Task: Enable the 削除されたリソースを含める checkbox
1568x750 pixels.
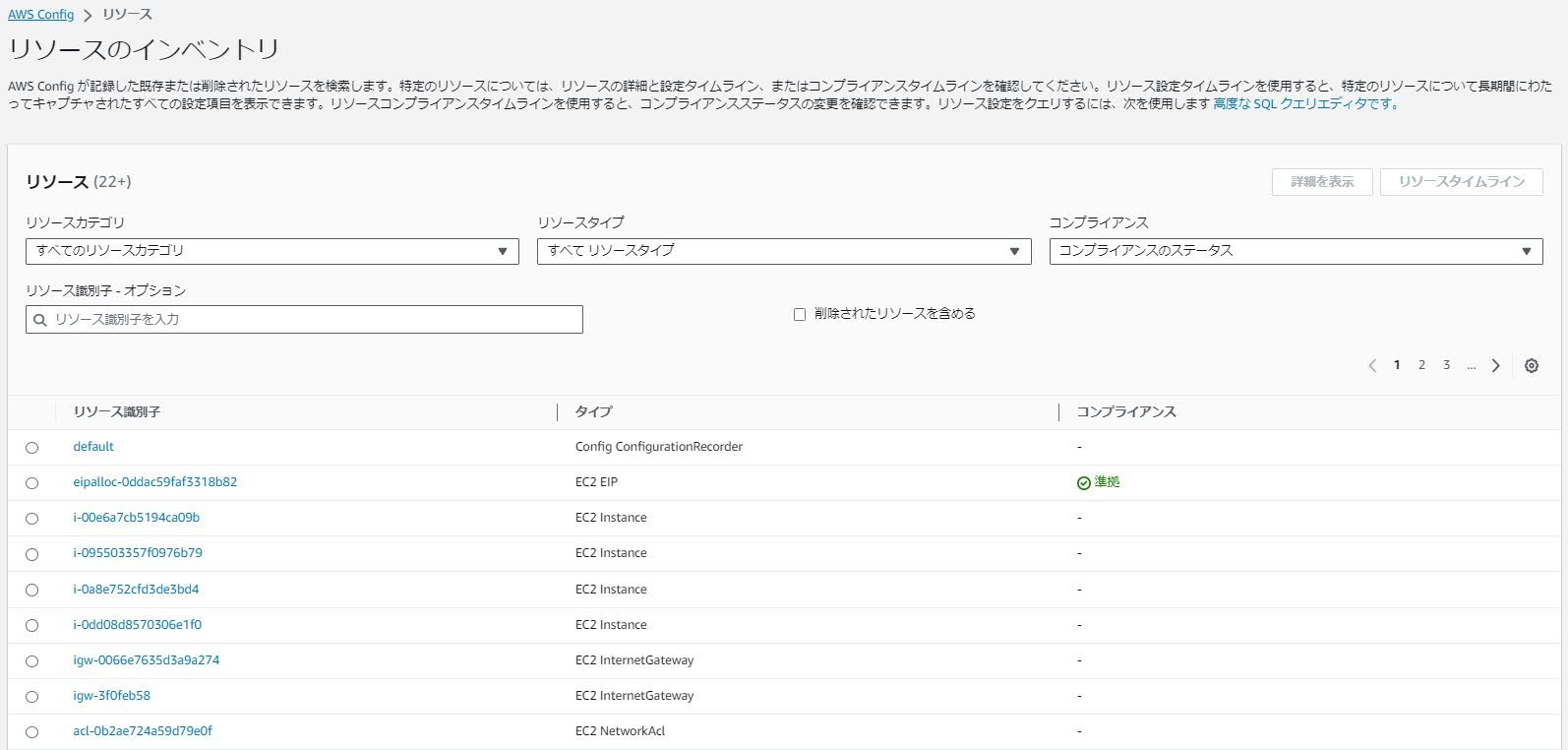Action: click(800, 314)
